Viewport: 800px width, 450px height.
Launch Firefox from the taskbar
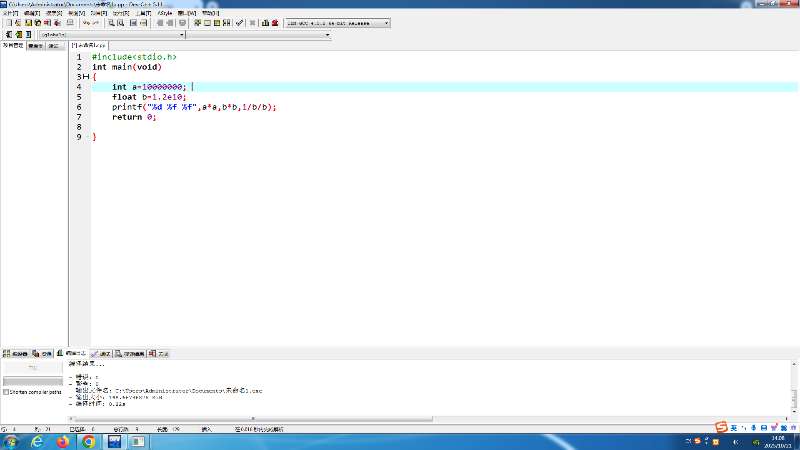tap(63, 441)
